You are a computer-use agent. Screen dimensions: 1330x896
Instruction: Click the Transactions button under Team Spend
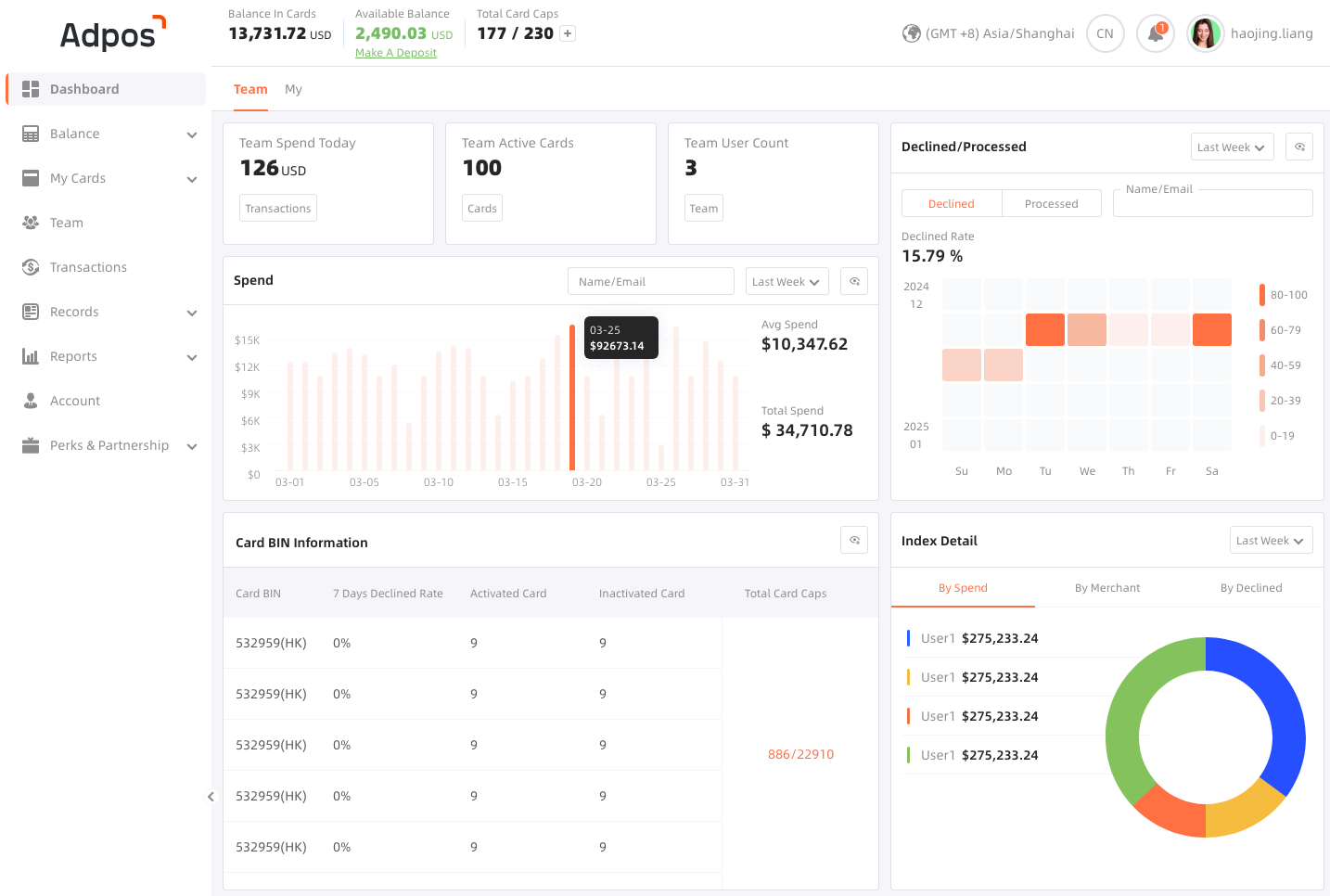click(x=278, y=209)
